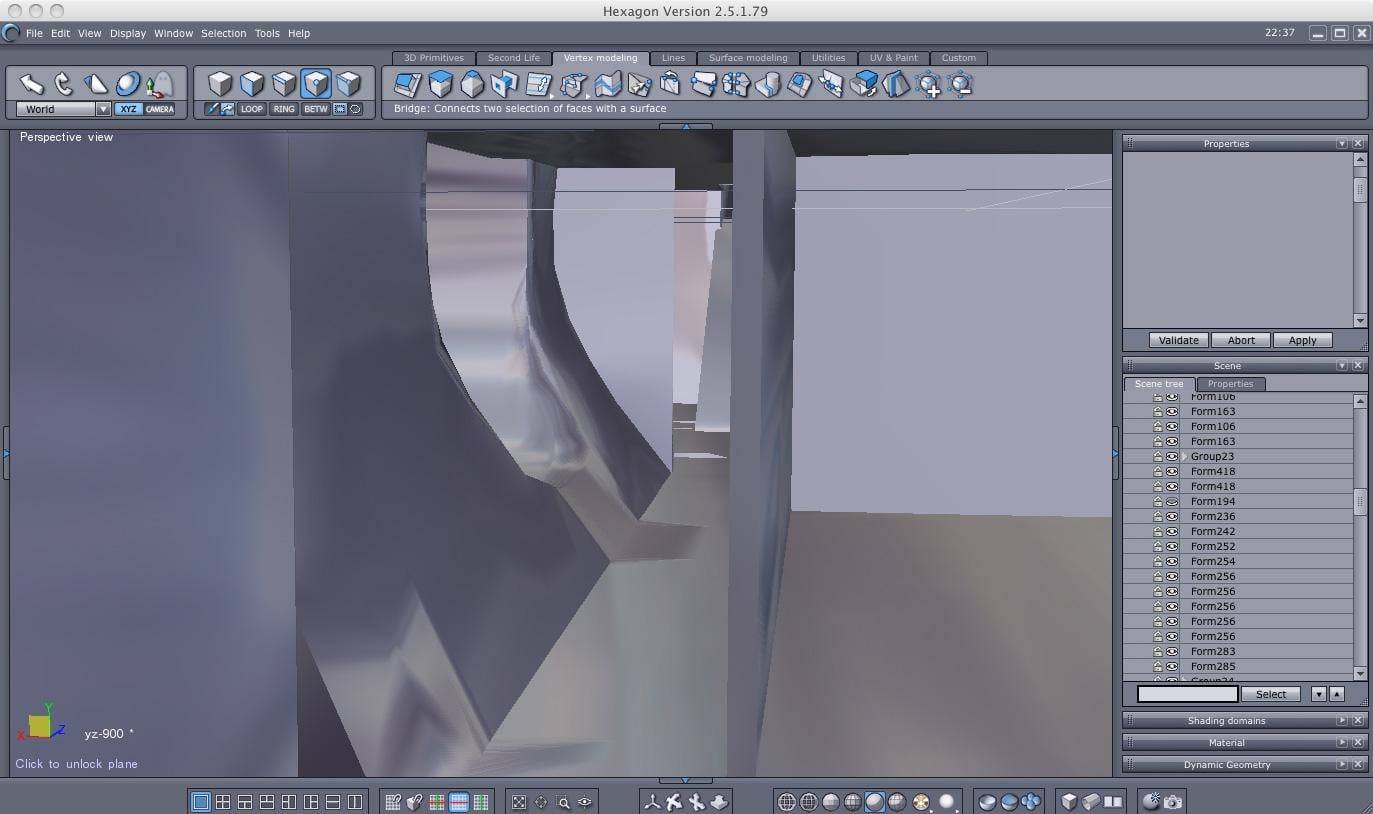Viewport: 1373px width, 814px height.
Task: Expand the Shading domains panel
Action: pyautogui.click(x=1342, y=720)
